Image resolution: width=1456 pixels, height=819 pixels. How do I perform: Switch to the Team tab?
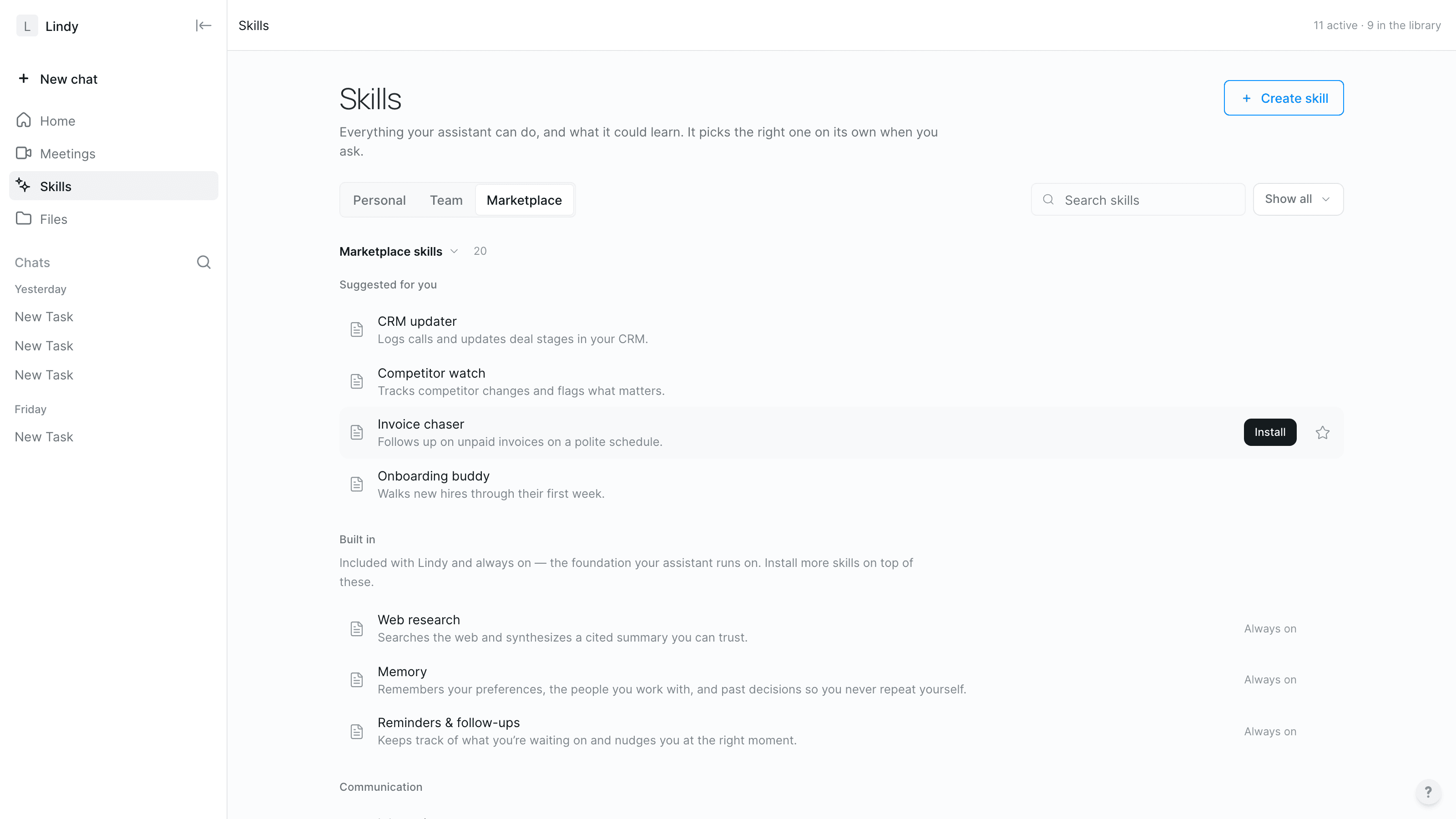point(446,200)
